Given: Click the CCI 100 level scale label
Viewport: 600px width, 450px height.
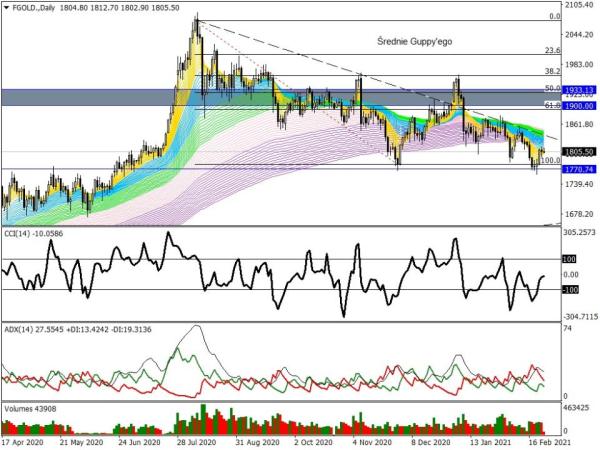Looking at the screenshot, I should (x=568, y=259).
